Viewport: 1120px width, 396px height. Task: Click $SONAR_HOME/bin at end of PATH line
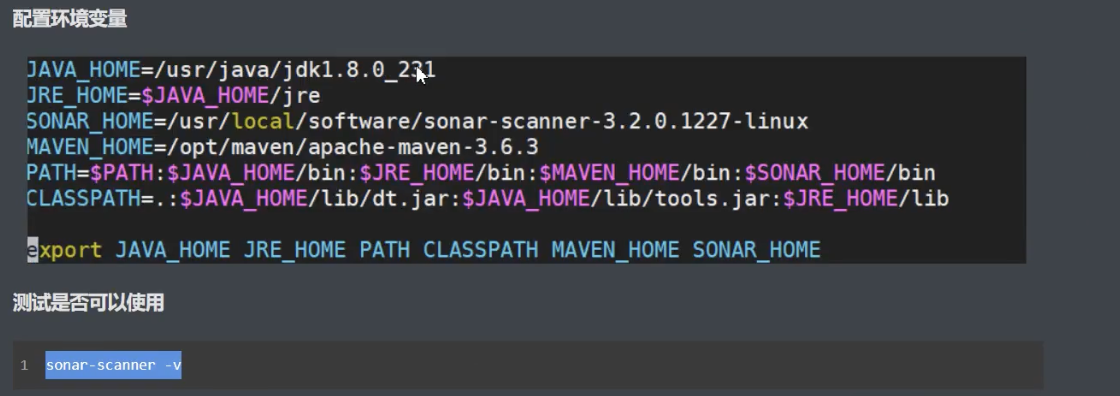(x=840, y=173)
